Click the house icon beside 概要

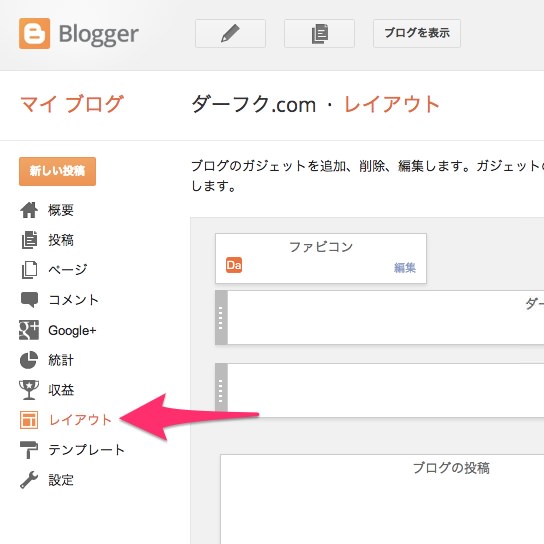(x=29, y=210)
